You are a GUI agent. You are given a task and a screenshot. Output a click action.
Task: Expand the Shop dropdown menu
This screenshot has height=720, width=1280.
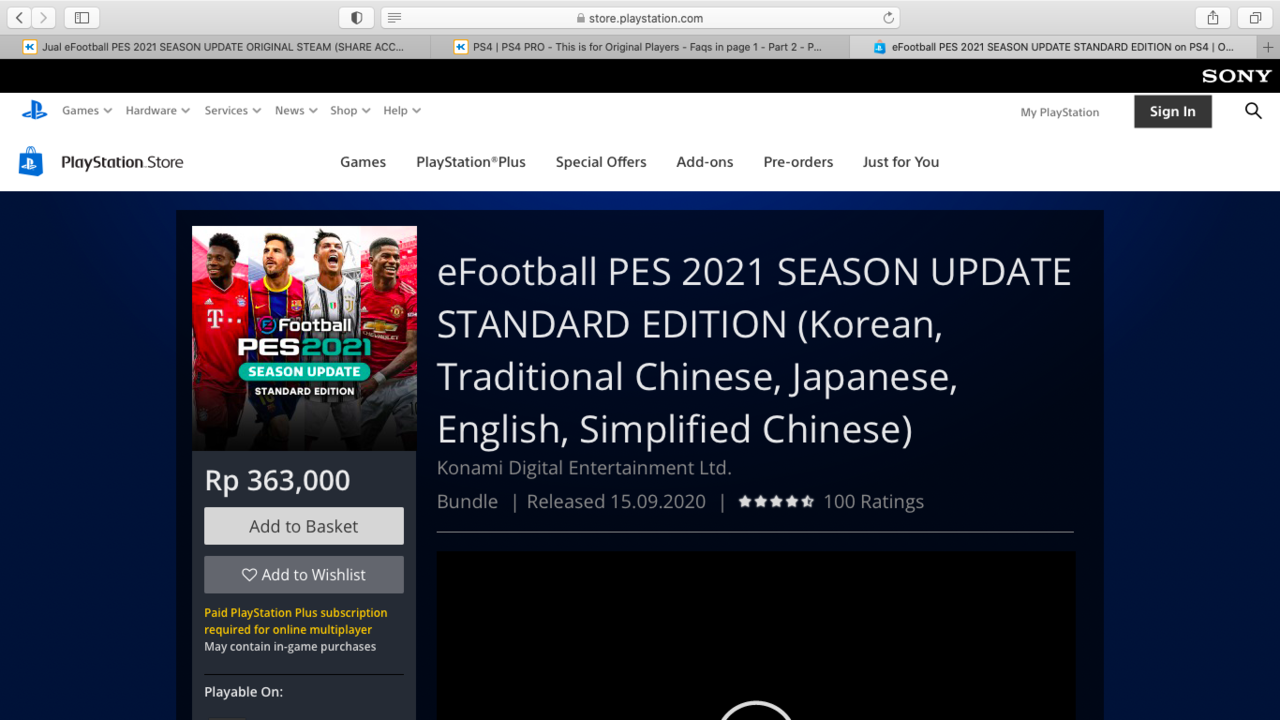pyautogui.click(x=350, y=111)
